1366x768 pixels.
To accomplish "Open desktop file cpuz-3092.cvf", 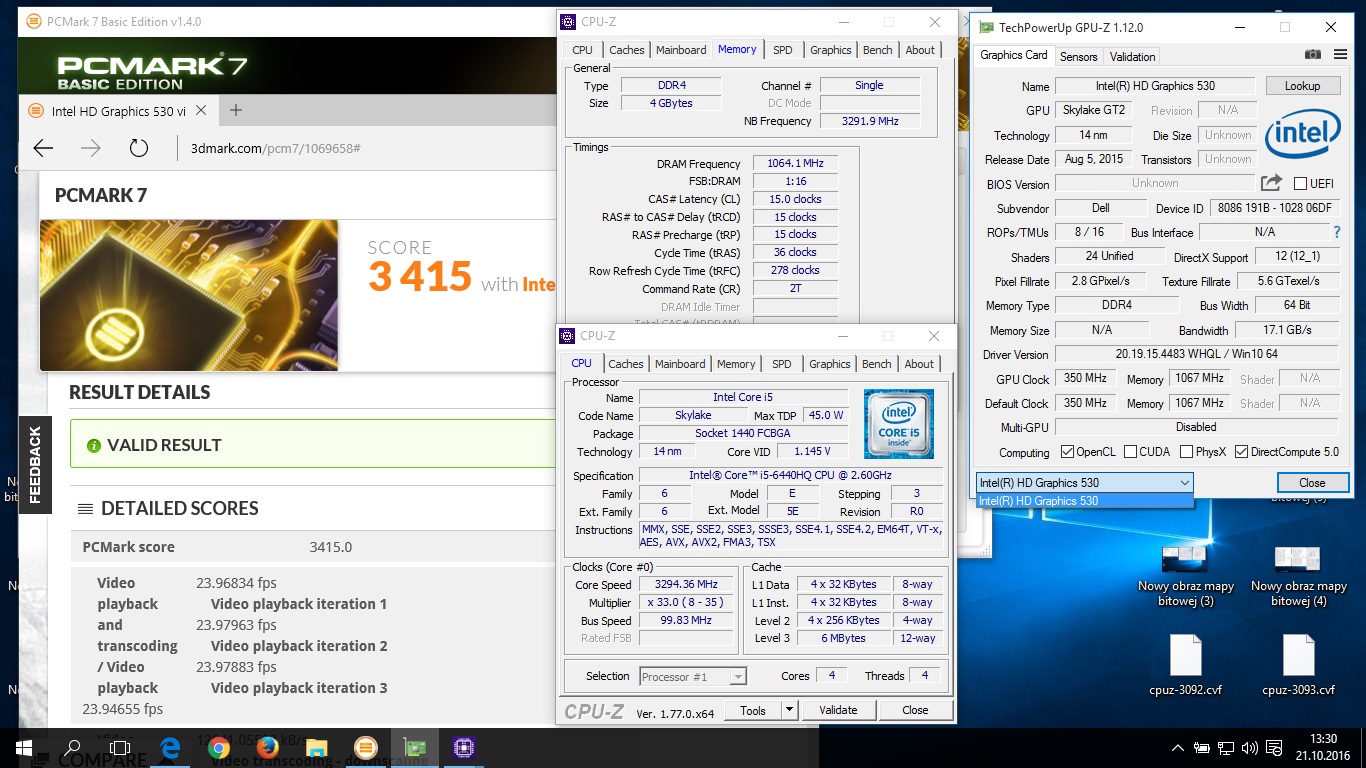I will point(1186,666).
